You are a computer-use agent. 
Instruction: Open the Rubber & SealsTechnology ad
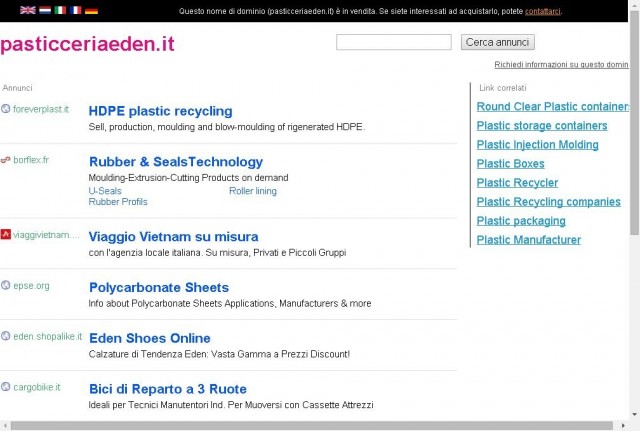coord(176,162)
